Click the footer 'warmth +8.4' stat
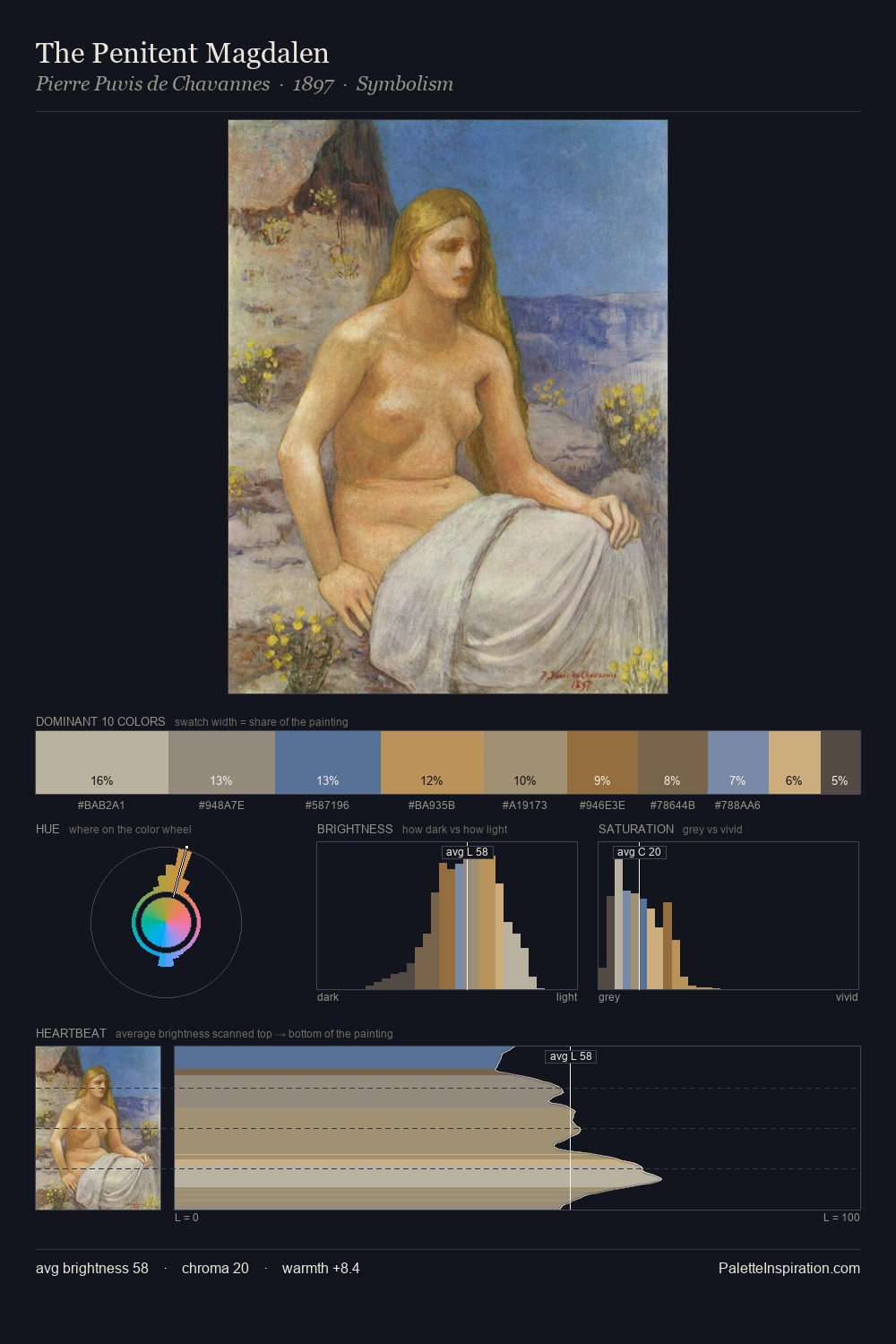This screenshot has width=896, height=1344. pyautogui.click(x=321, y=1268)
